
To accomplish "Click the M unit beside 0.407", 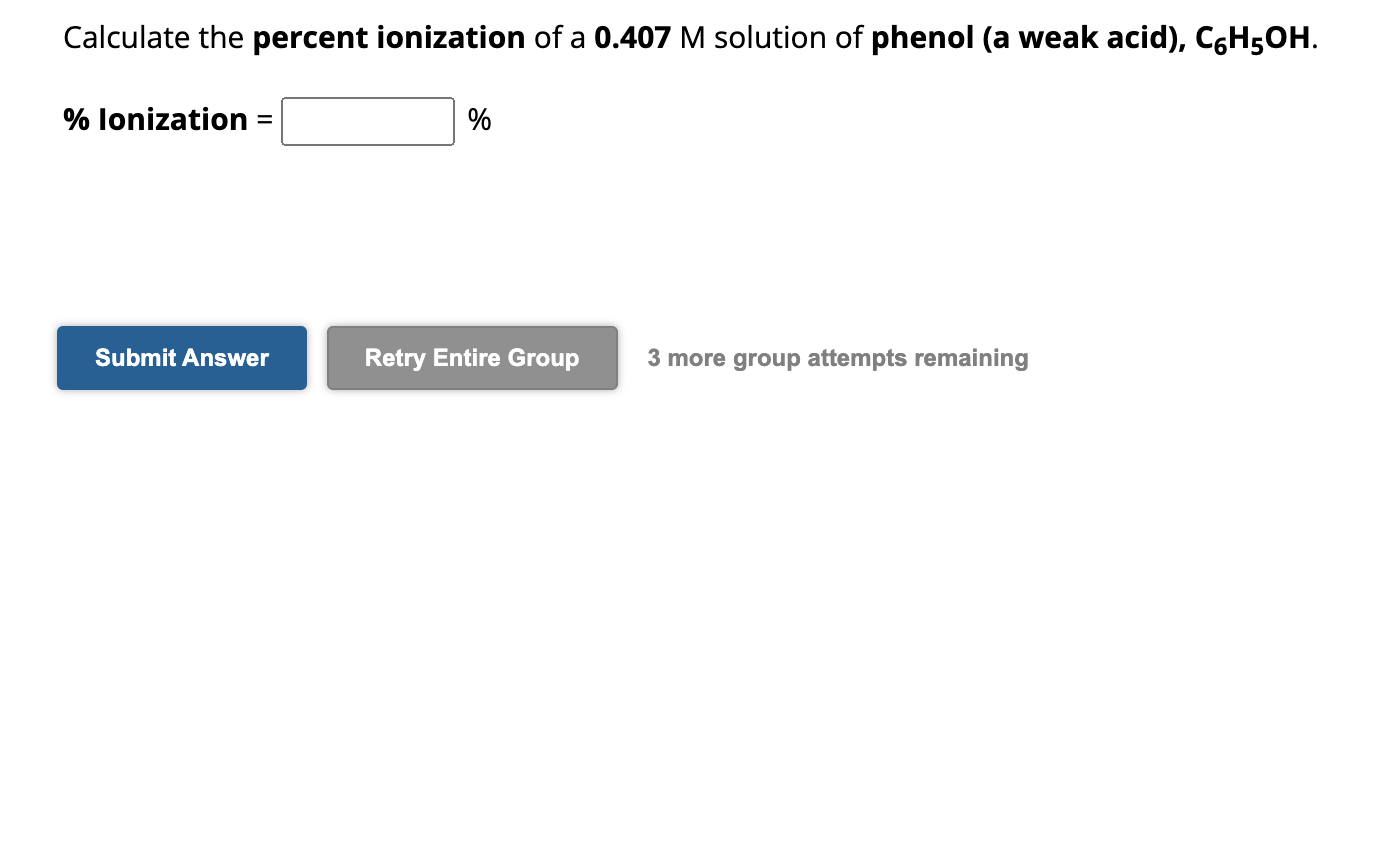I will (690, 37).
